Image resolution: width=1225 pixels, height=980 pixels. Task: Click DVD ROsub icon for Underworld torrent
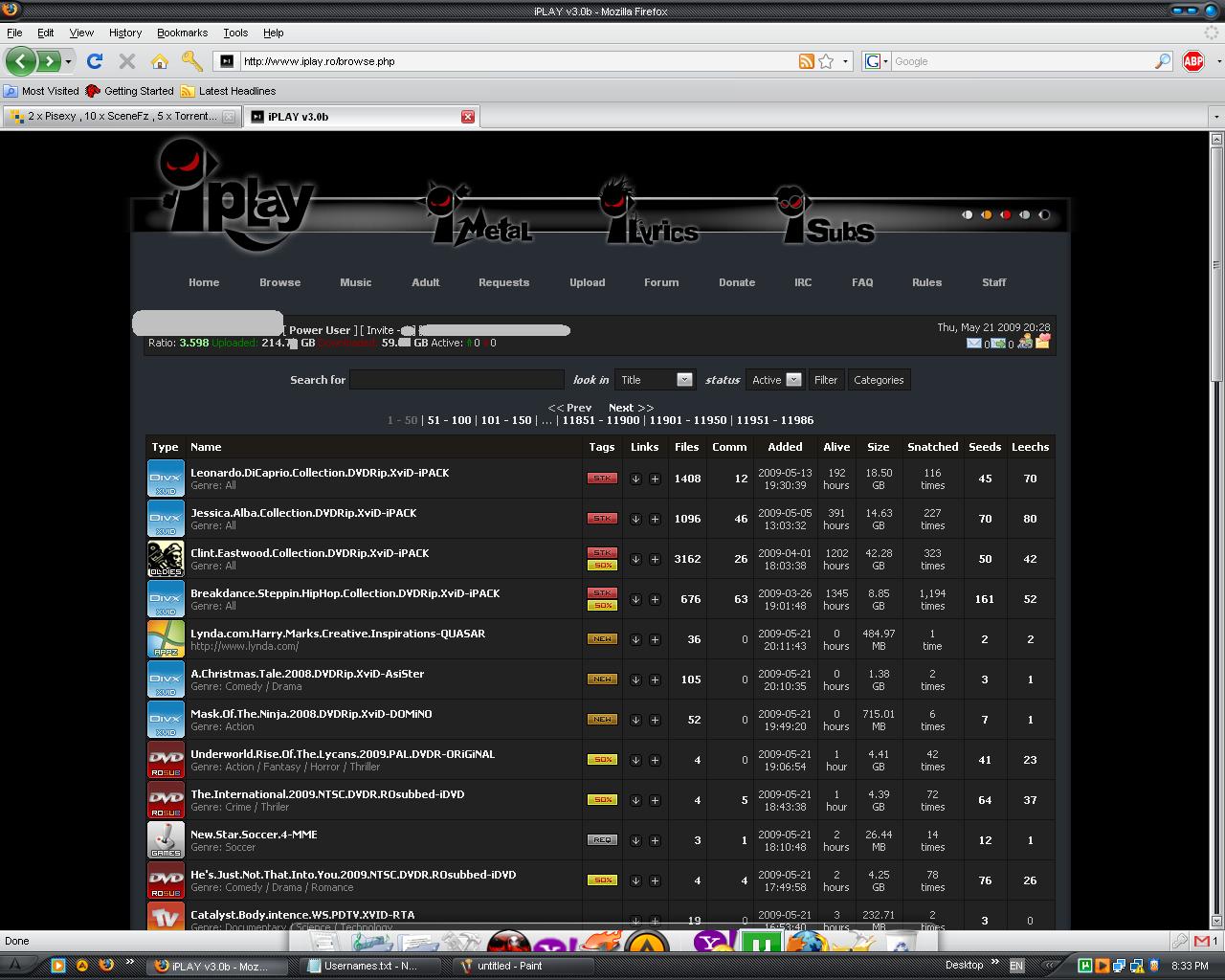[166, 760]
